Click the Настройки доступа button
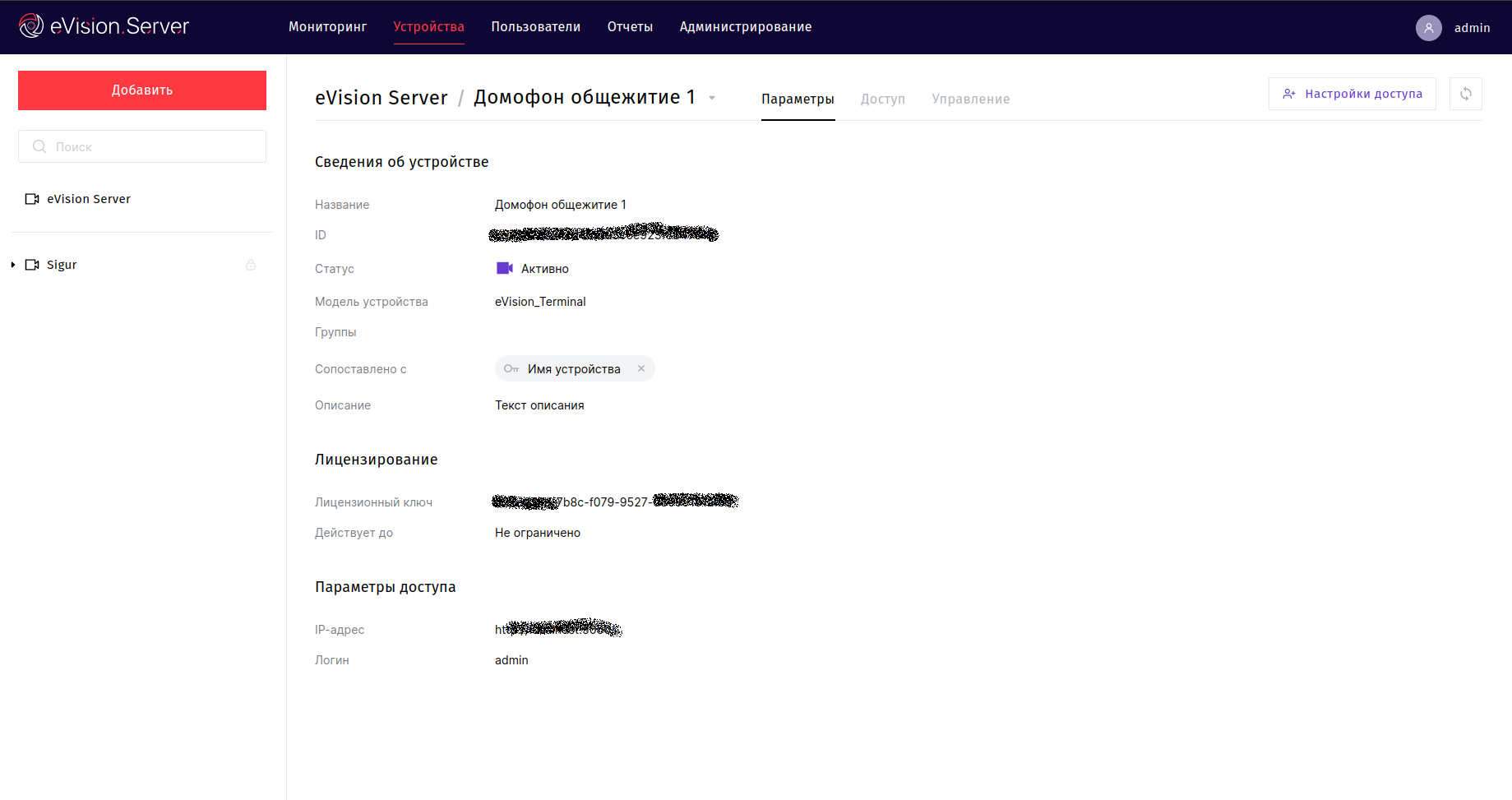1512x800 pixels. (1352, 94)
